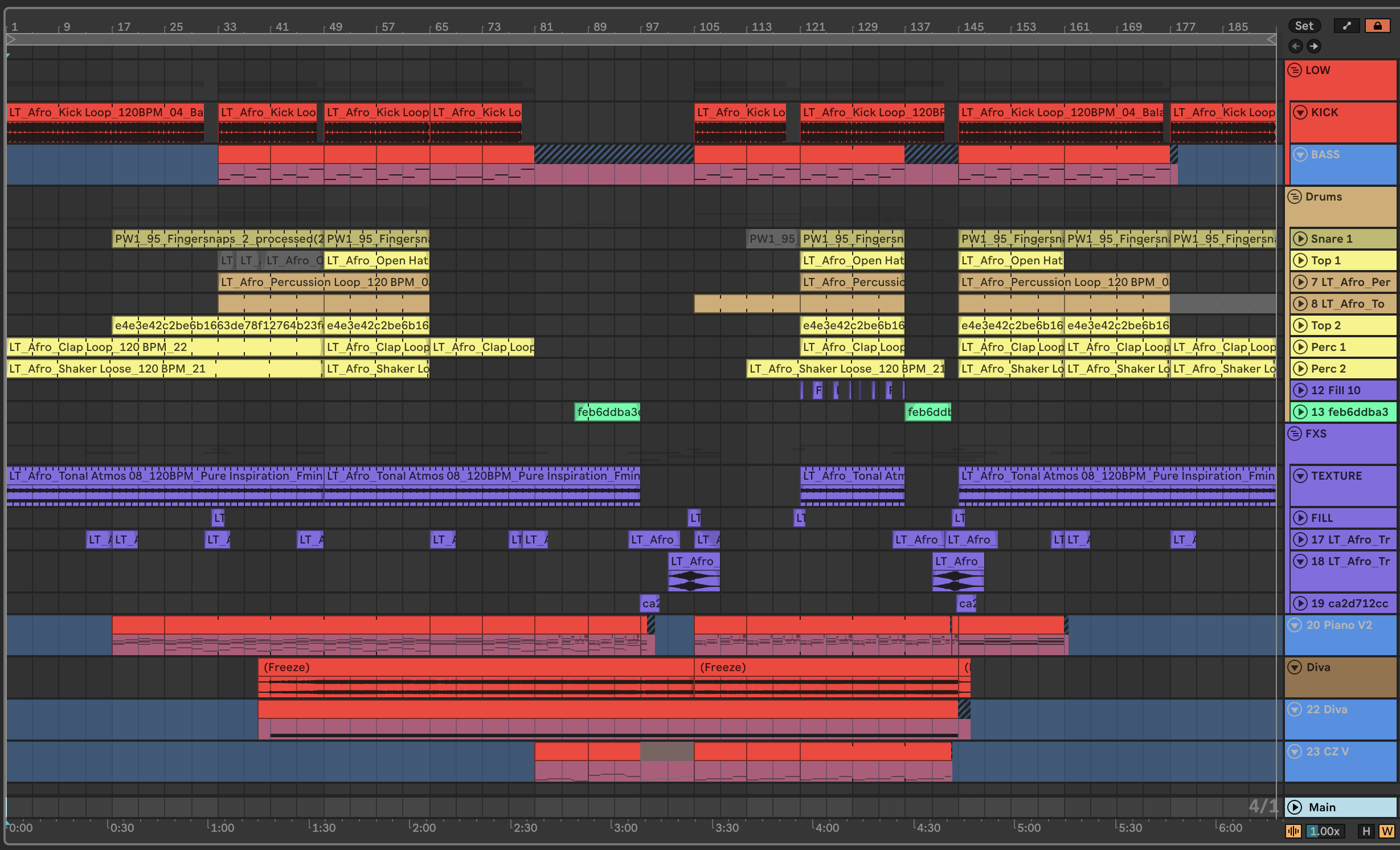
Task: Click the 1.00x waveform zoom slider
Action: pos(1325,831)
